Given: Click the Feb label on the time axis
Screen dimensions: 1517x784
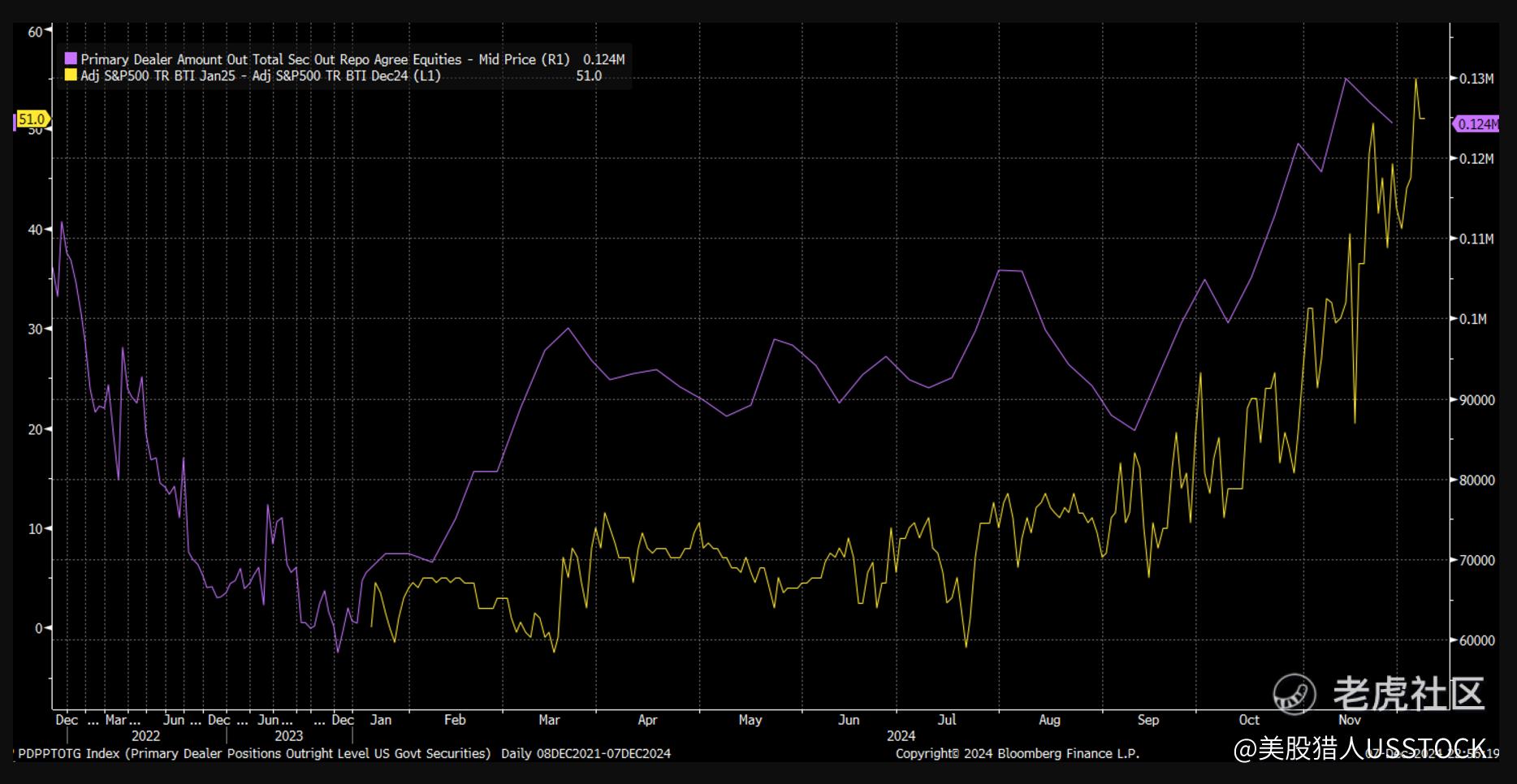Looking at the screenshot, I should click(455, 720).
